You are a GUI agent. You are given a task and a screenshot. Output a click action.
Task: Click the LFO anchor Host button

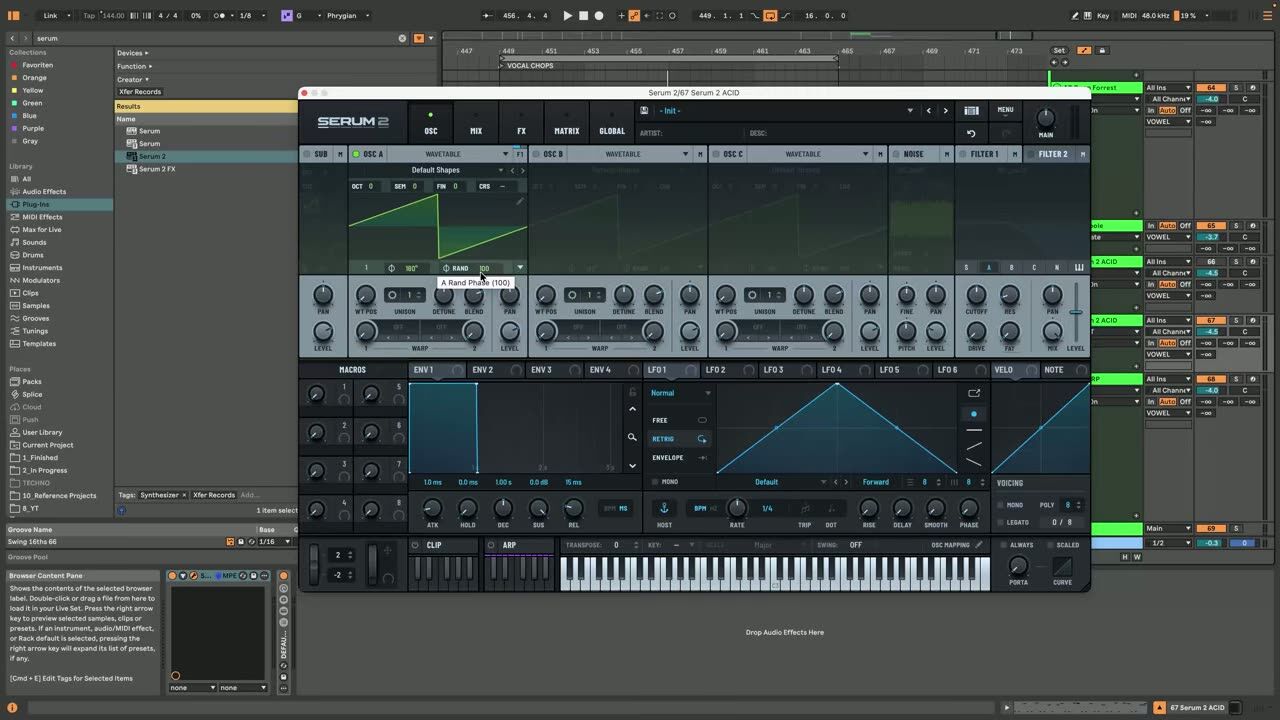point(663,509)
